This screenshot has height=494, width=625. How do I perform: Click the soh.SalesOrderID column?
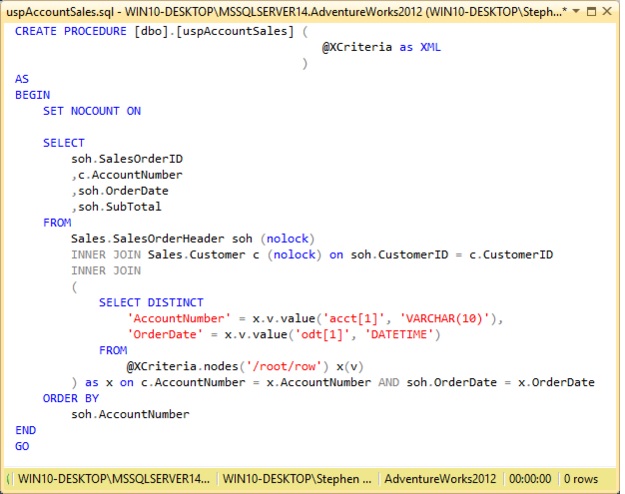click(127, 159)
